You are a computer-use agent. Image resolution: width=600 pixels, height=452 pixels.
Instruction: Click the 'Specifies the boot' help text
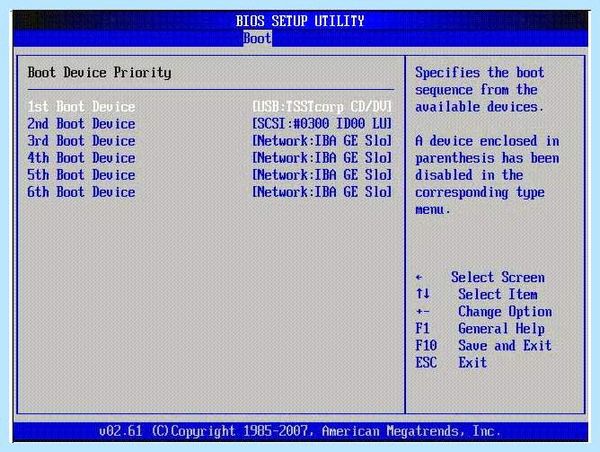(x=480, y=72)
